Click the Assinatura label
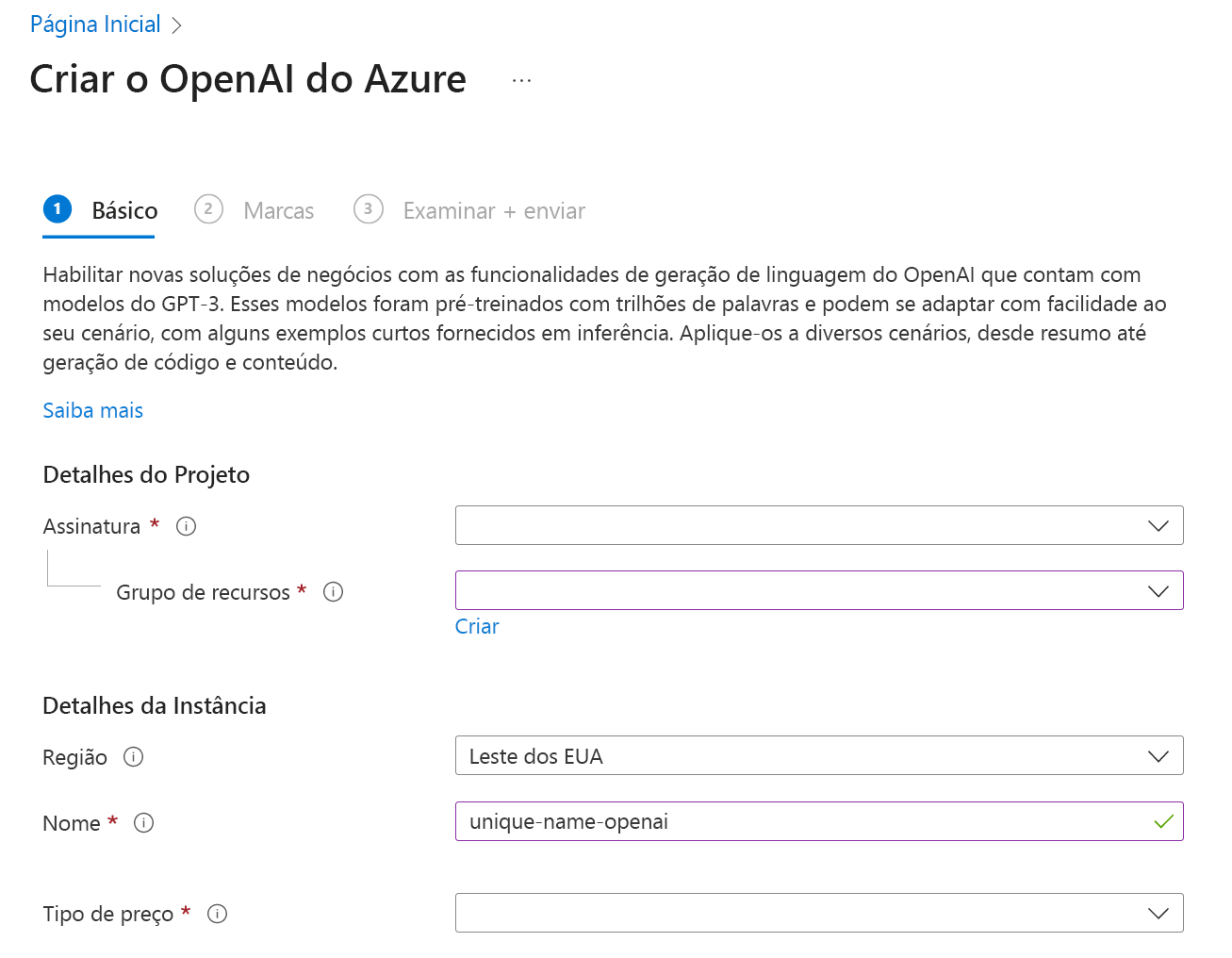Viewport: 1232px width, 958px height. pos(91,526)
